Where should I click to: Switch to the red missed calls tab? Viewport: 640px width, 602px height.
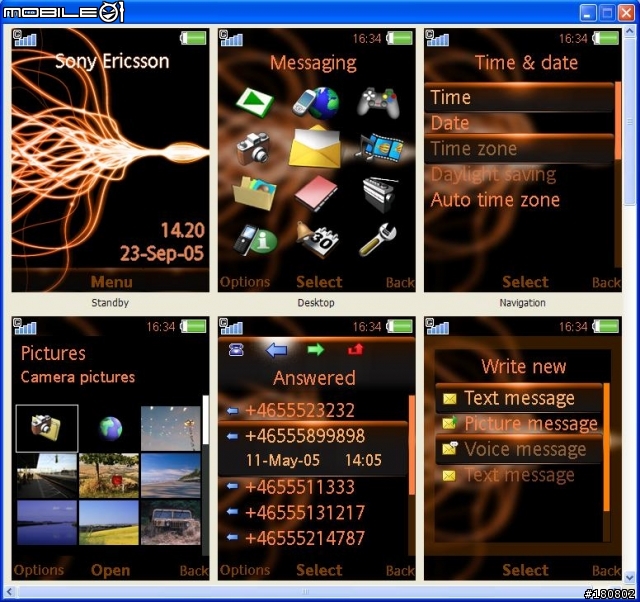coord(355,349)
